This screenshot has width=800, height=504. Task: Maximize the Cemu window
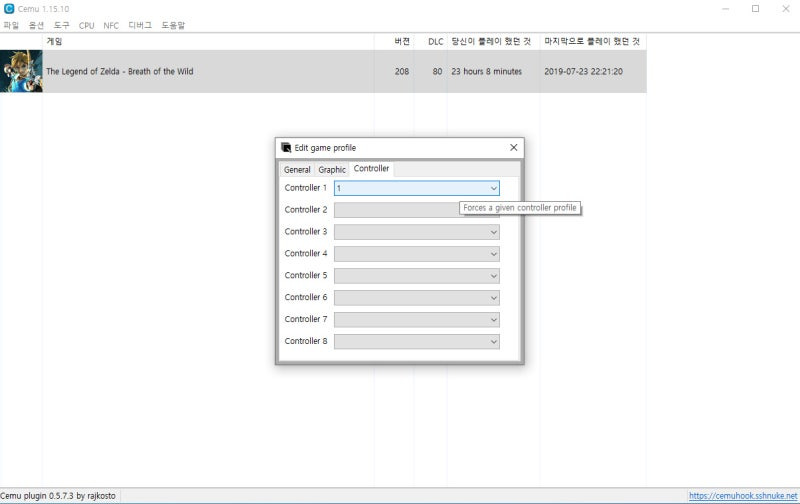point(756,9)
